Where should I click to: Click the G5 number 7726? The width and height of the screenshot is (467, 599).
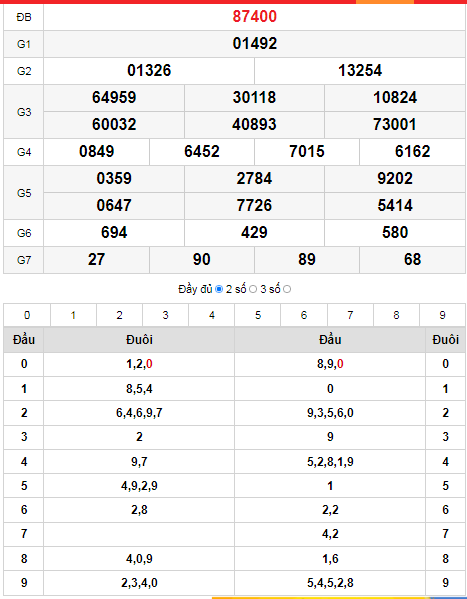pos(254,206)
